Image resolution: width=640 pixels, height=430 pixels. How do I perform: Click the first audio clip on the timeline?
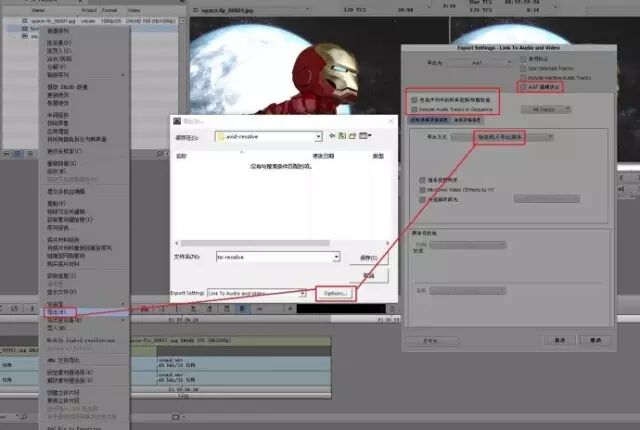coord(244,363)
